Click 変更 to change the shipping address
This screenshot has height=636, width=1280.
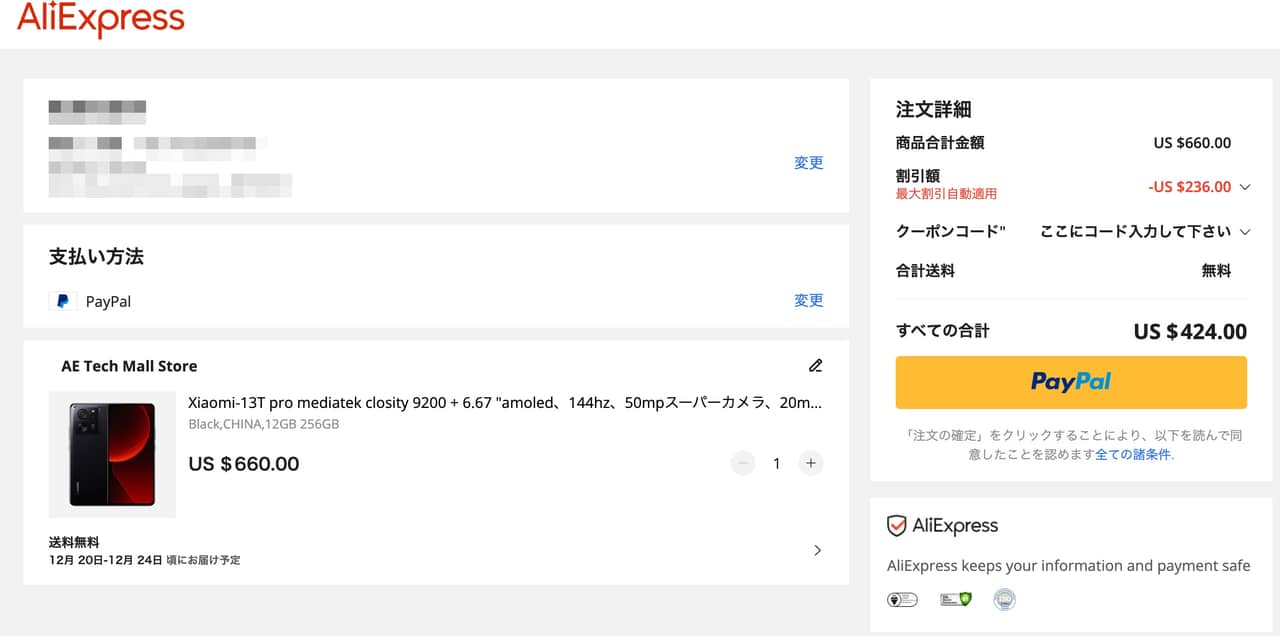point(808,163)
